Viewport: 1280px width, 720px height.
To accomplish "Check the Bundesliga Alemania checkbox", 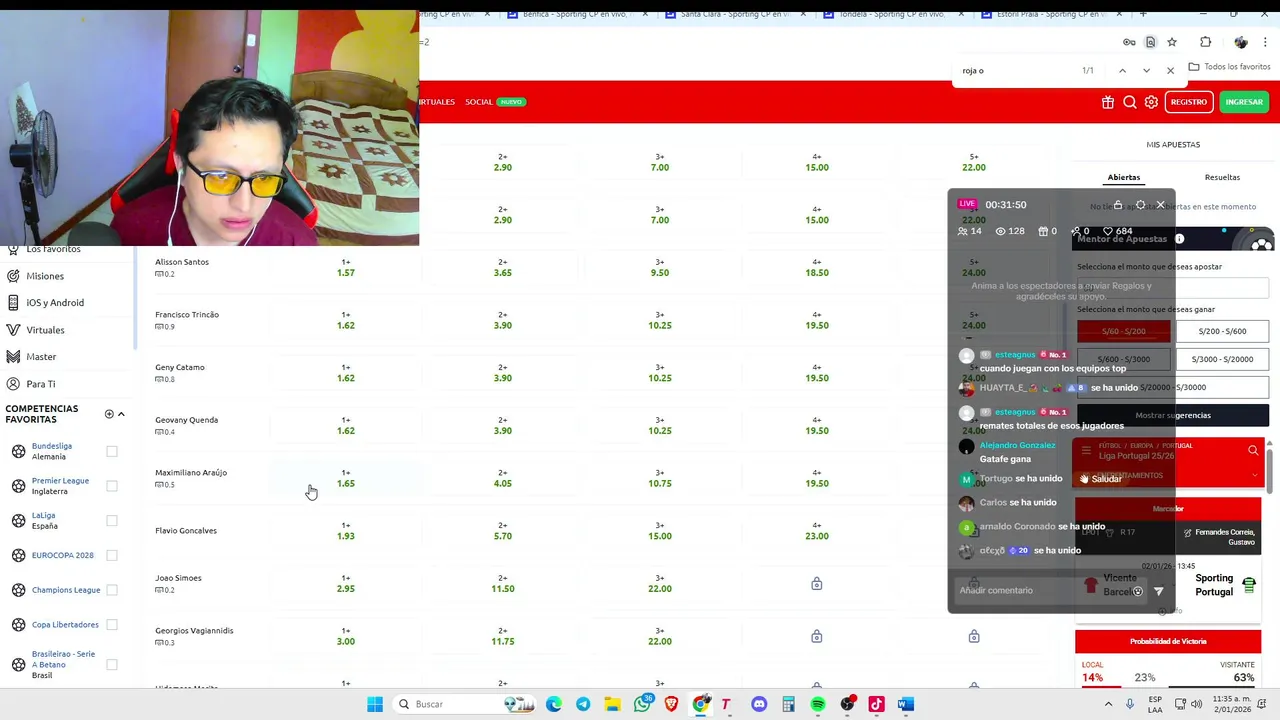I will click(112, 451).
